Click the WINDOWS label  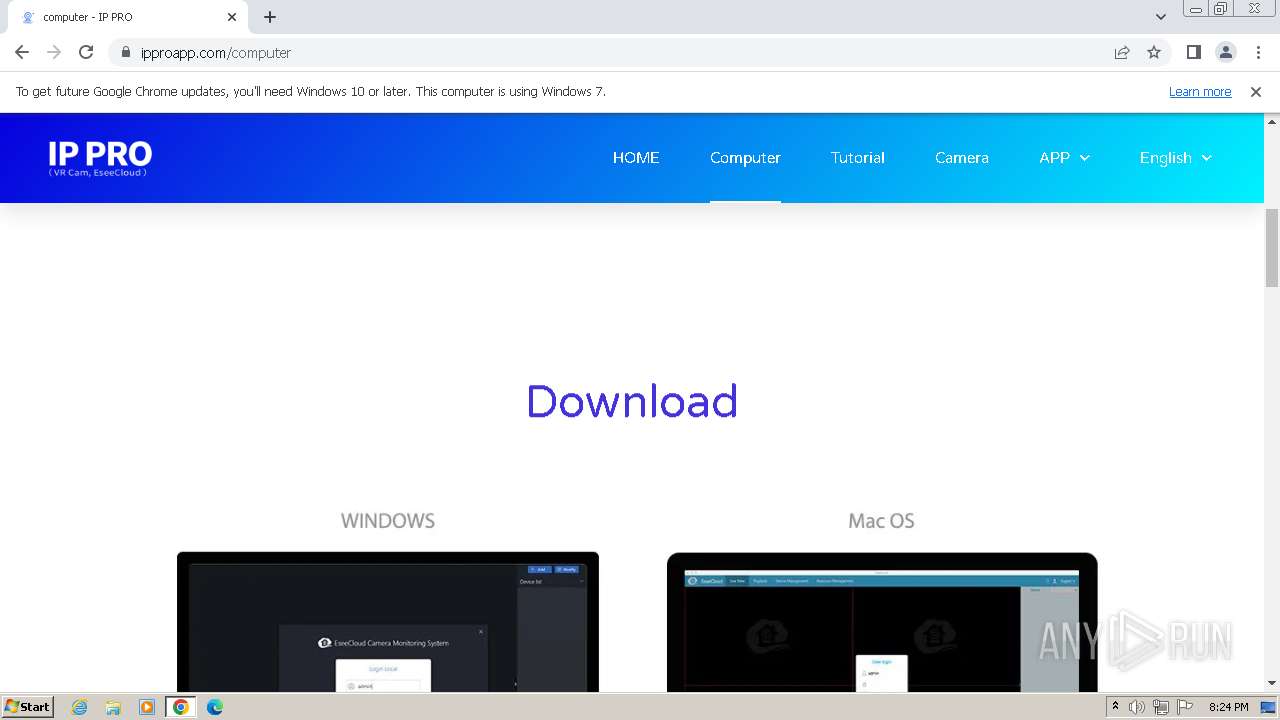point(388,521)
